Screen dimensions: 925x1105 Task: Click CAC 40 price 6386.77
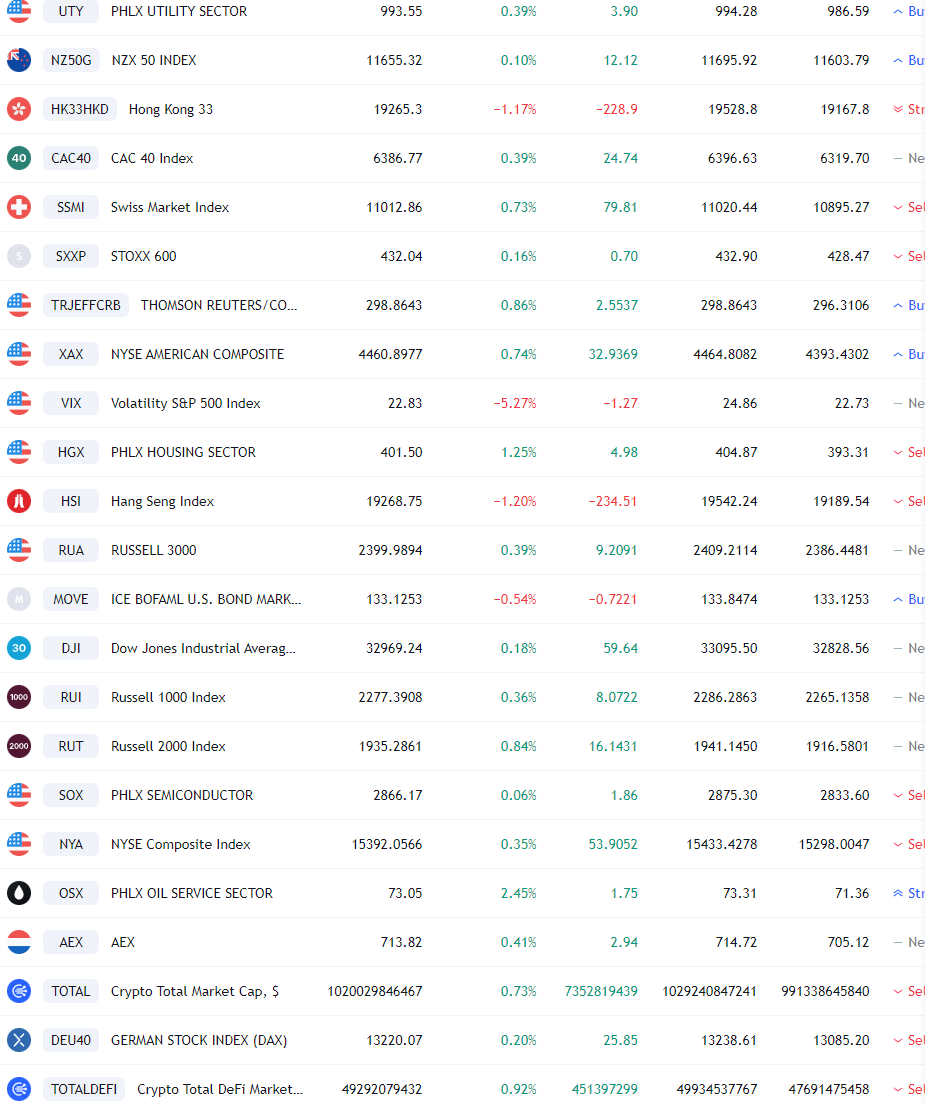coord(397,158)
